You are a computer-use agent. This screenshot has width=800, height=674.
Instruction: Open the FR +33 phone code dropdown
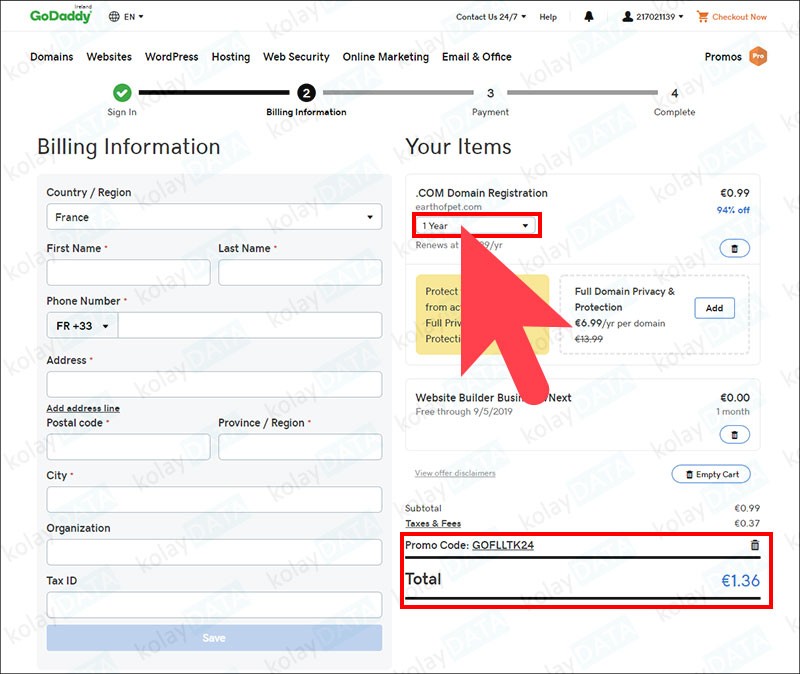coord(83,326)
